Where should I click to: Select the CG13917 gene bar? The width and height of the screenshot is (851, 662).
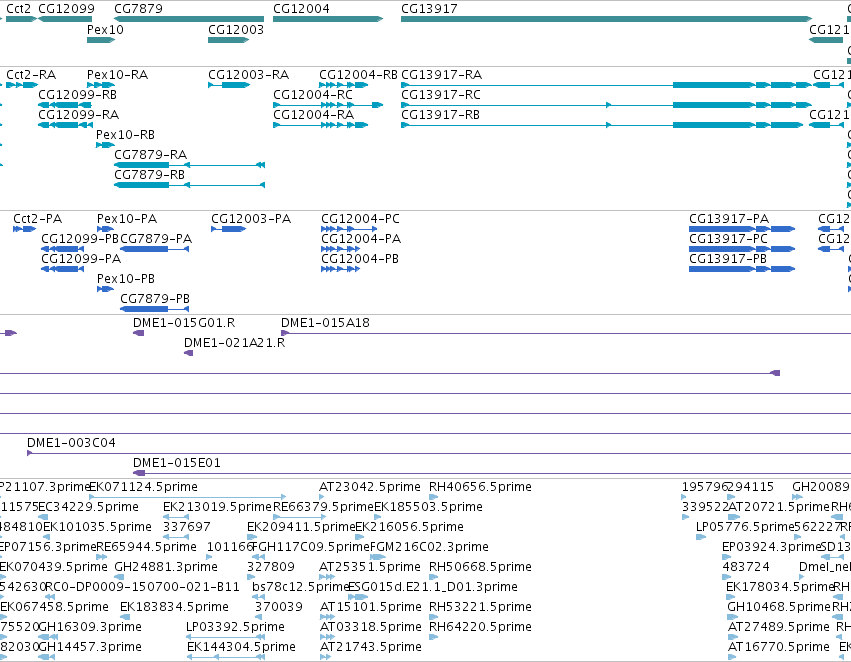click(x=607, y=19)
